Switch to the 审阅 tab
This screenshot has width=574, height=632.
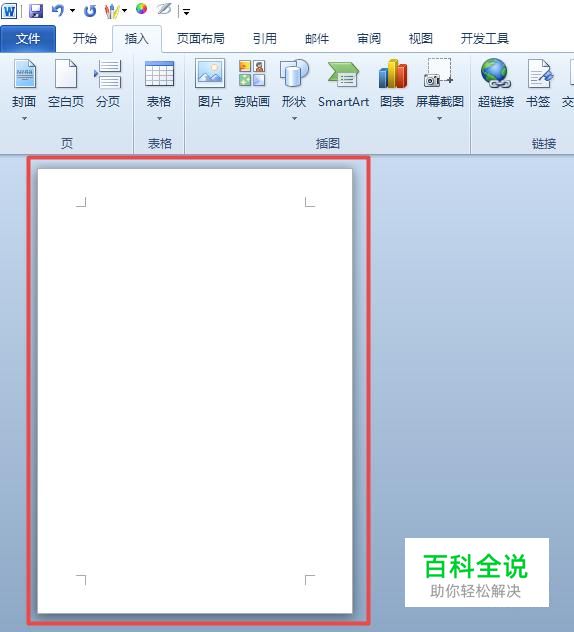click(x=369, y=39)
